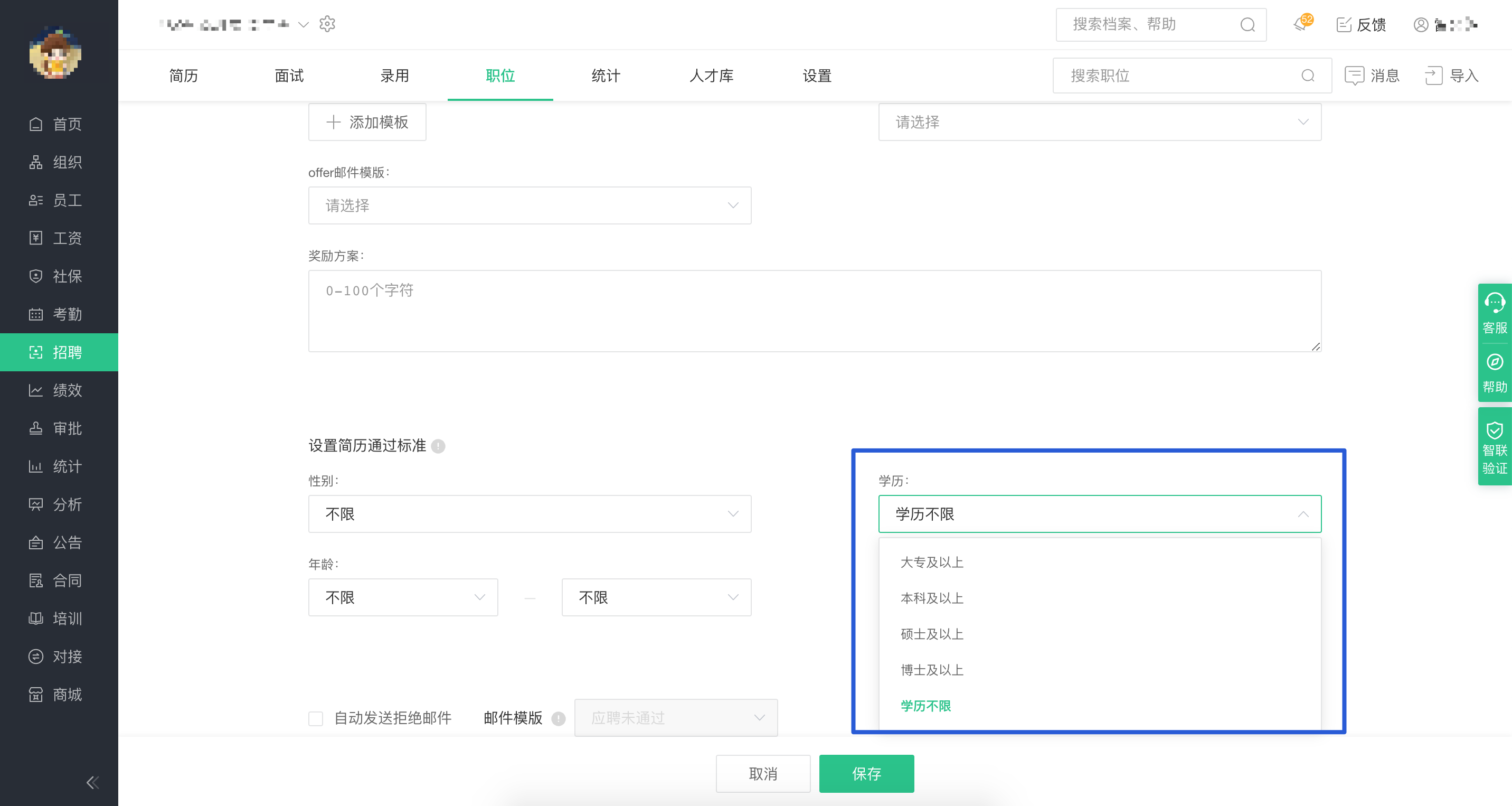Click search icon in 搜索档案、帮助 box
This screenshot has width=1512, height=806.
(1248, 25)
